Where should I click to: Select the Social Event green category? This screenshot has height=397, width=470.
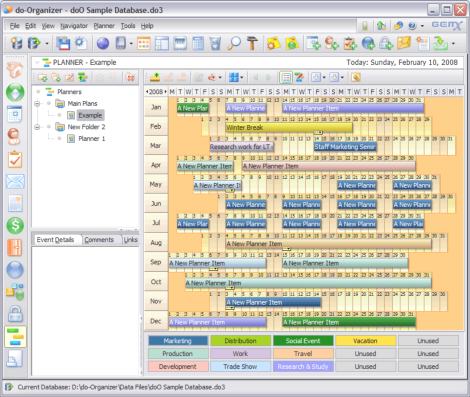click(303, 341)
